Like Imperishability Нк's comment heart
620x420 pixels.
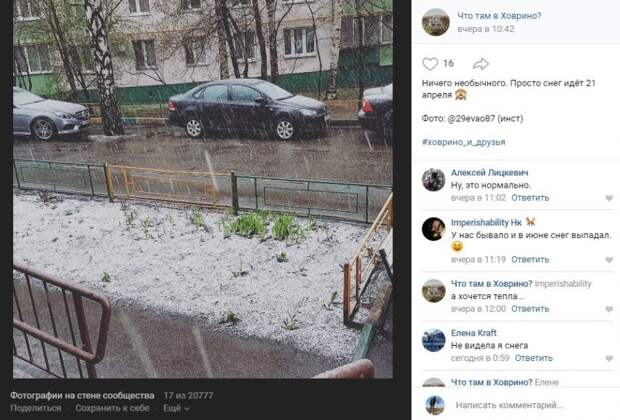click(609, 260)
